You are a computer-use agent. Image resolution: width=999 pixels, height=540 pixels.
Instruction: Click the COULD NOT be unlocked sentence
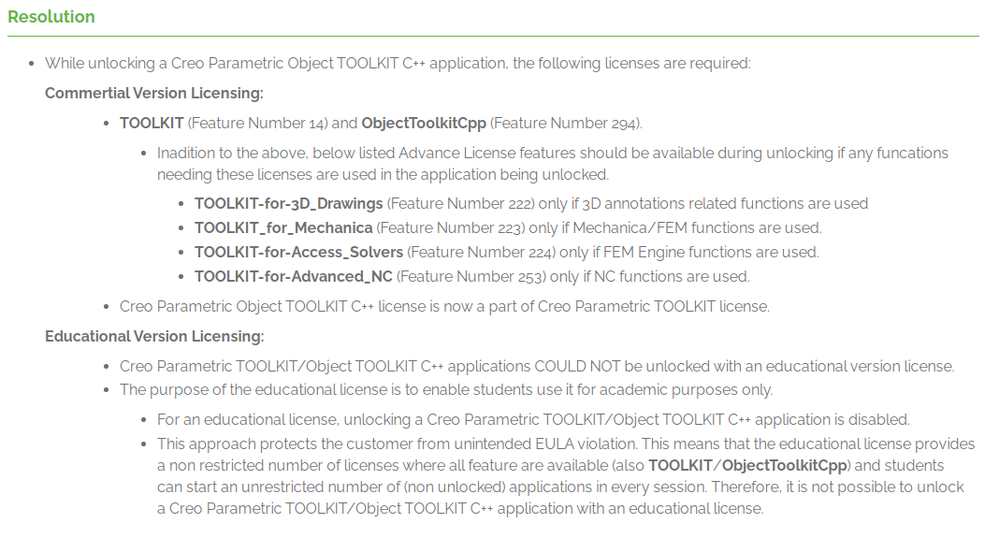(x=537, y=366)
